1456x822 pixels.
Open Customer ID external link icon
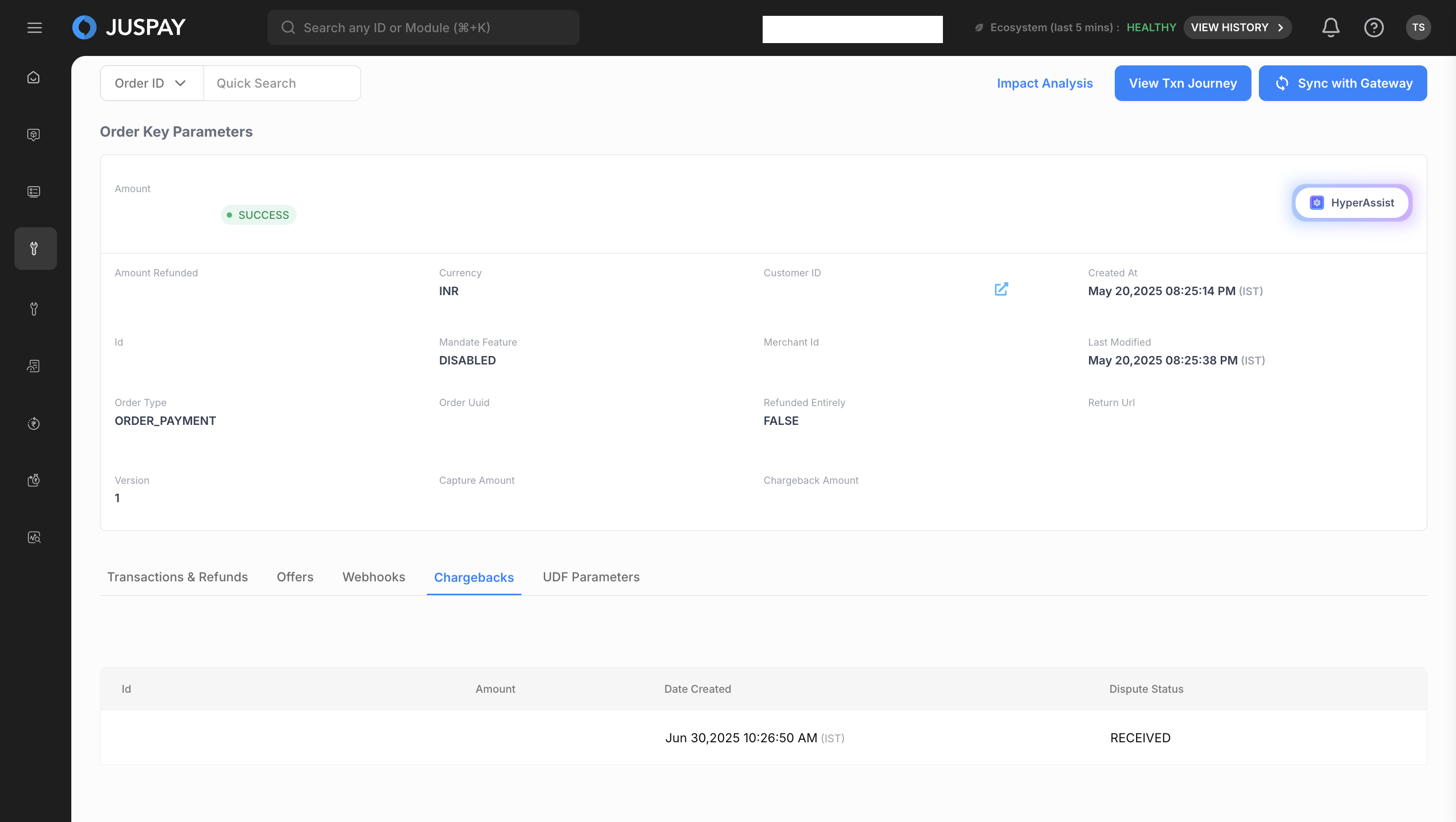coord(1001,290)
